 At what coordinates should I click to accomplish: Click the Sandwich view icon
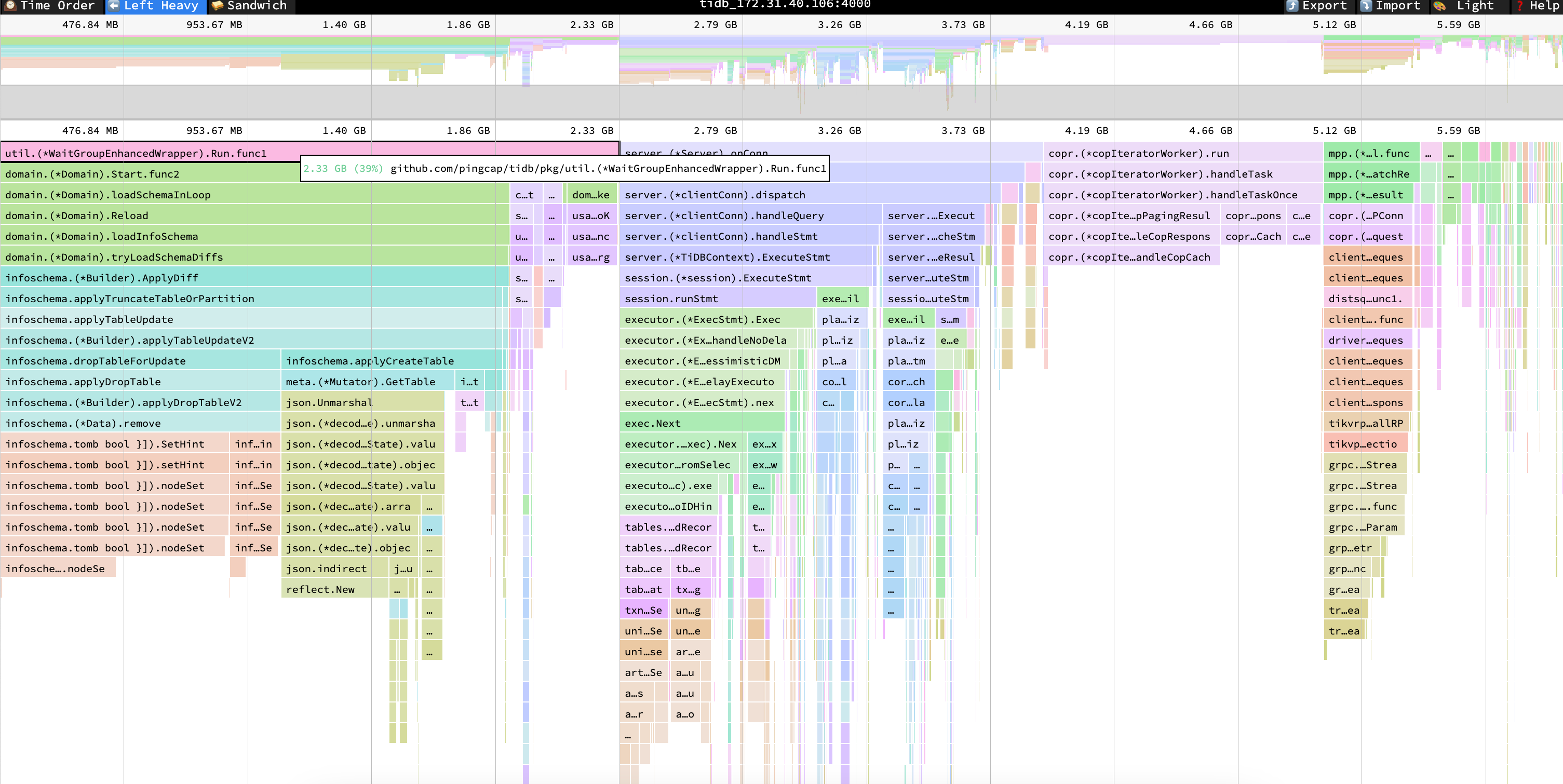pos(217,6)
